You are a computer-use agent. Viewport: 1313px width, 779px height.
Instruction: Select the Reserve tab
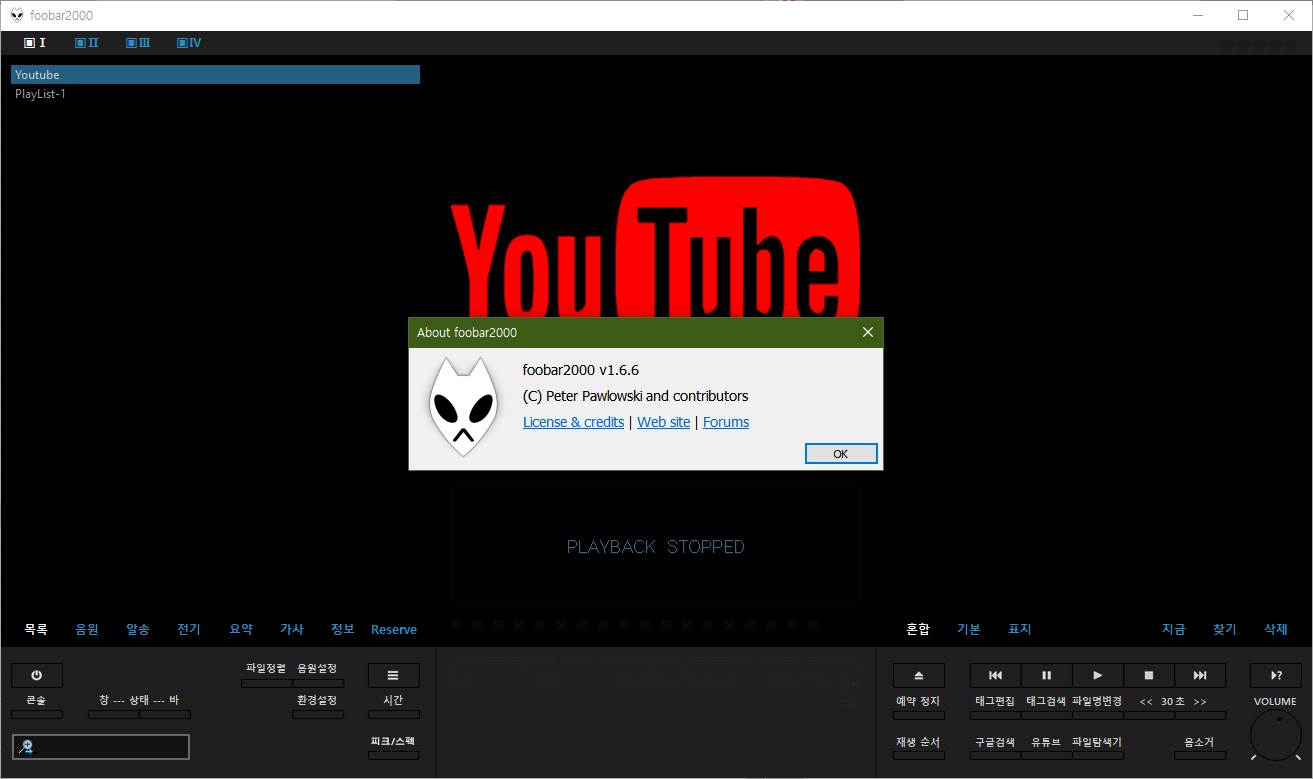tap(394, 629)
